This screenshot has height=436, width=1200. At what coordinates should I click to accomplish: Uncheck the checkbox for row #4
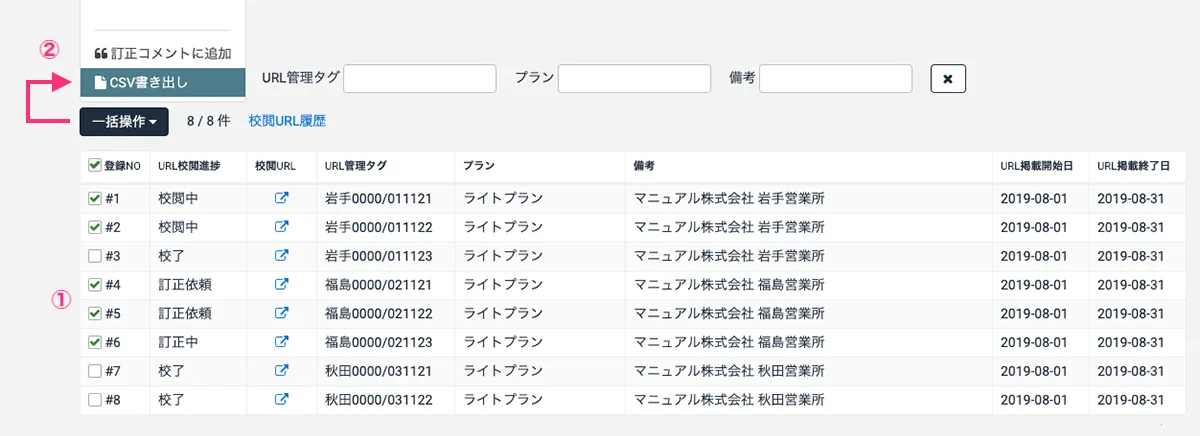[95, 285]
